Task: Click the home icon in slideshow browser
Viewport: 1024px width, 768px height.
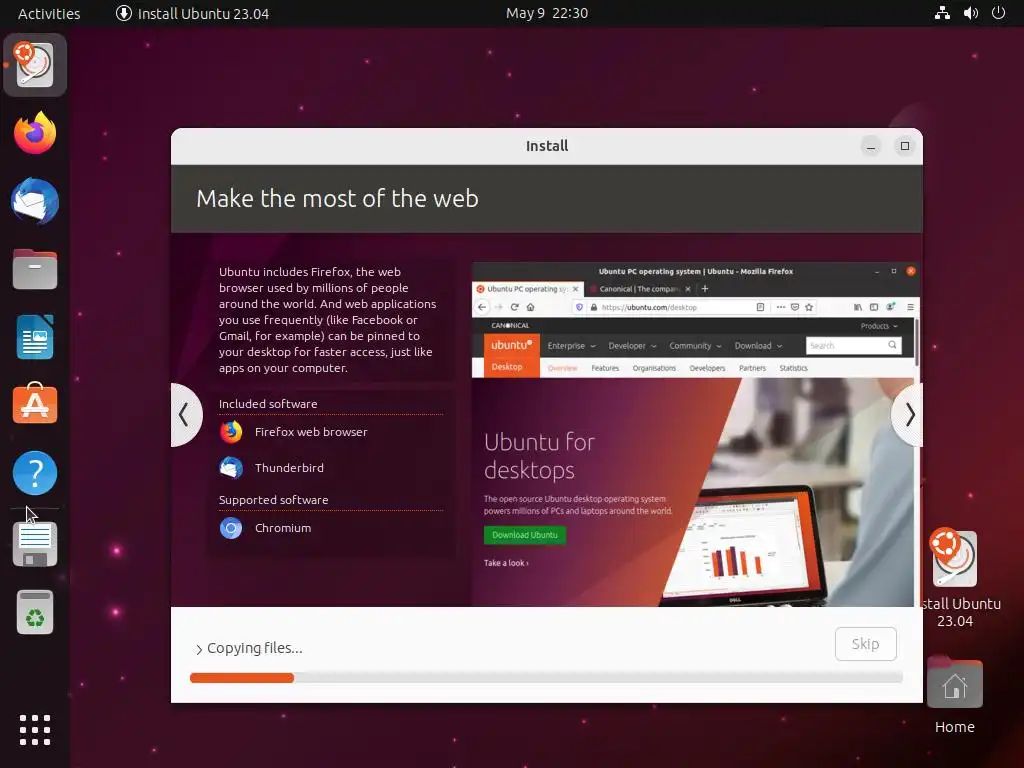Action: (530, 307)
